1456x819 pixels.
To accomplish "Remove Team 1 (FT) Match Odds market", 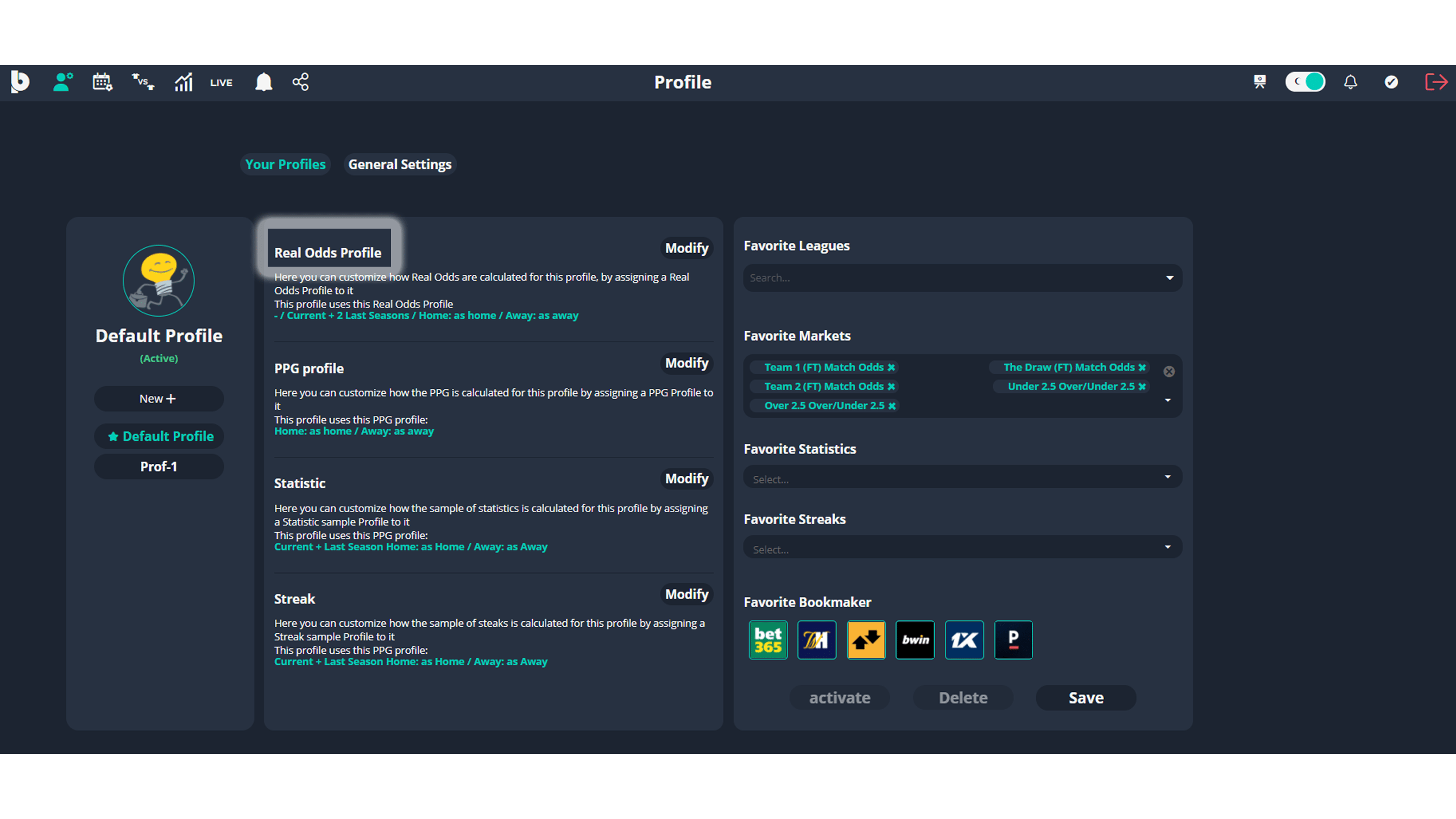I will click(892, 367).
